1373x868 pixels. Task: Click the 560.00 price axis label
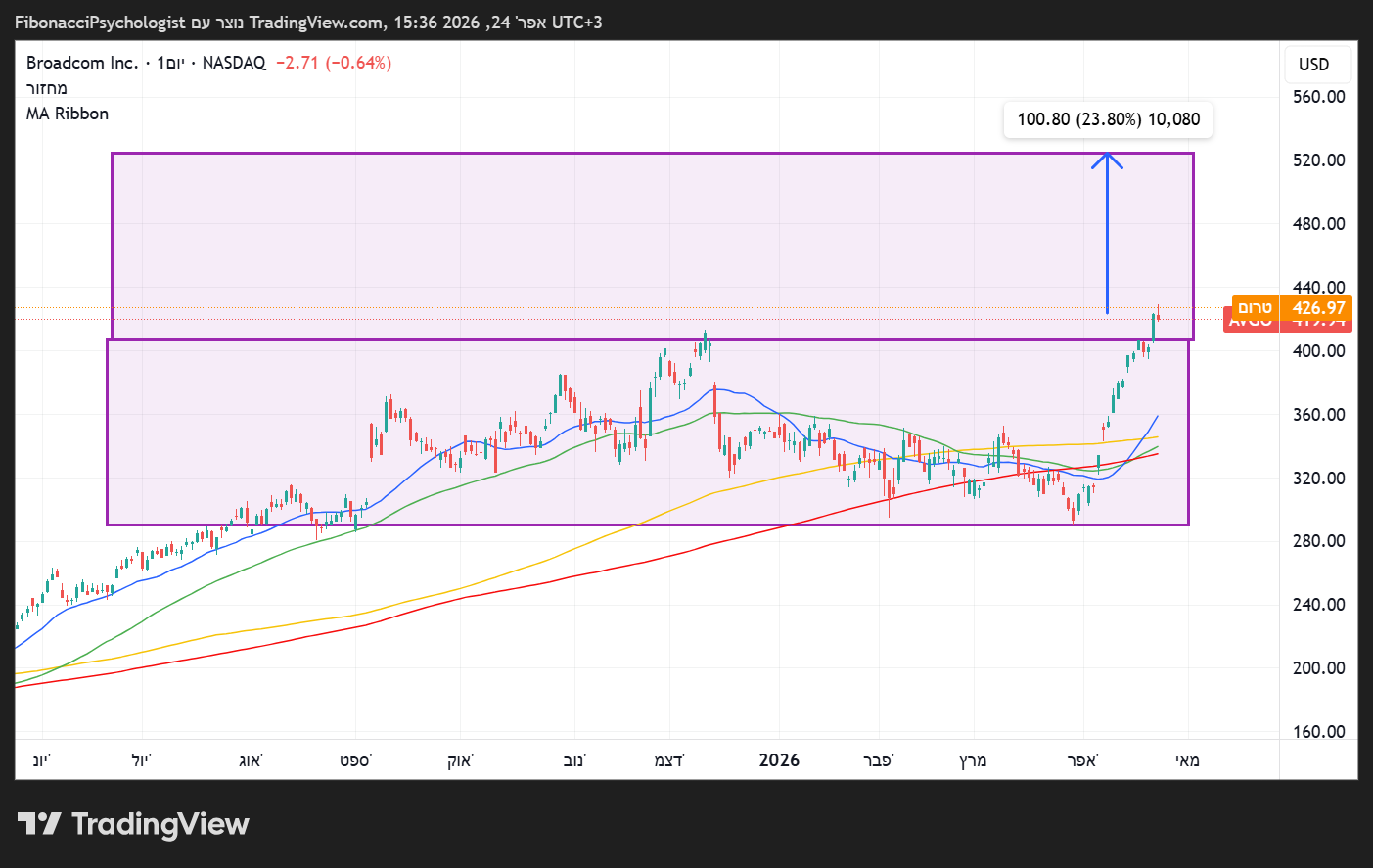[x=1318, y=97]
